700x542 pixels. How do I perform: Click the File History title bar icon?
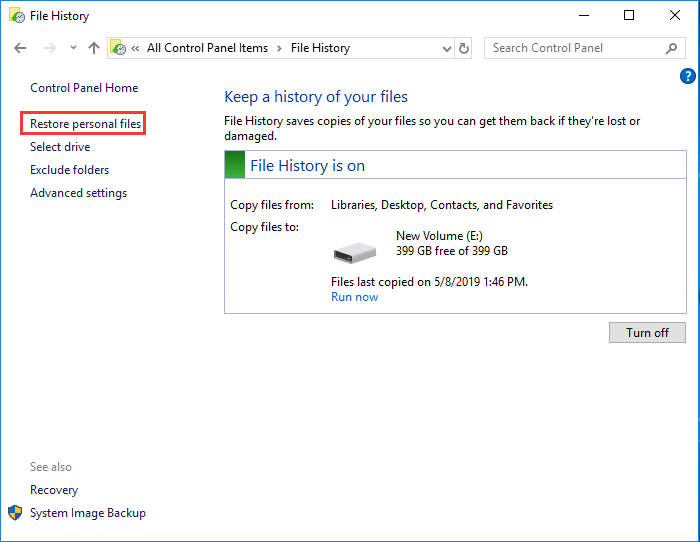coord(17,16)
